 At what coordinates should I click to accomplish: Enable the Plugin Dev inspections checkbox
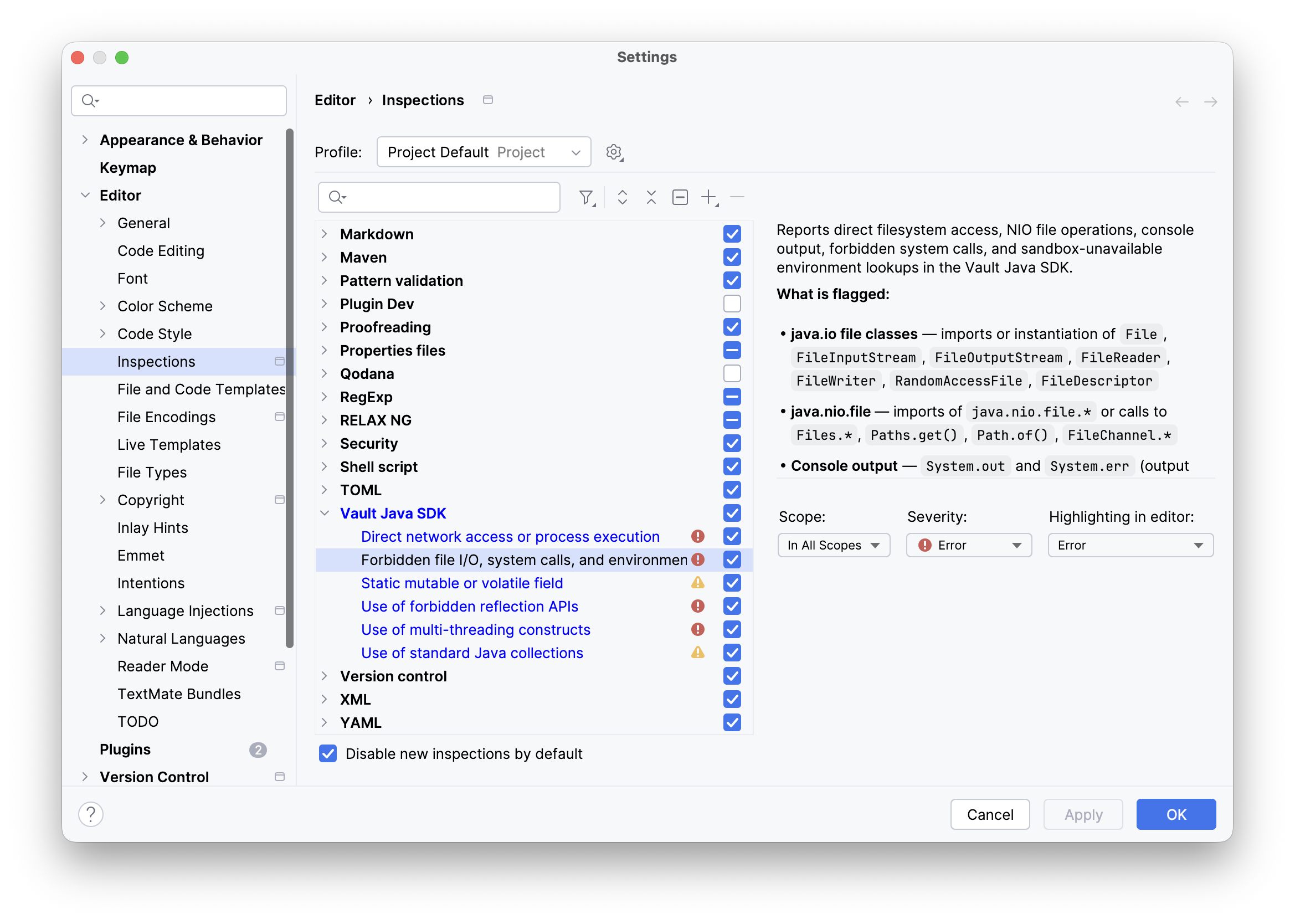pyautogui.click(x=732, y=304)
